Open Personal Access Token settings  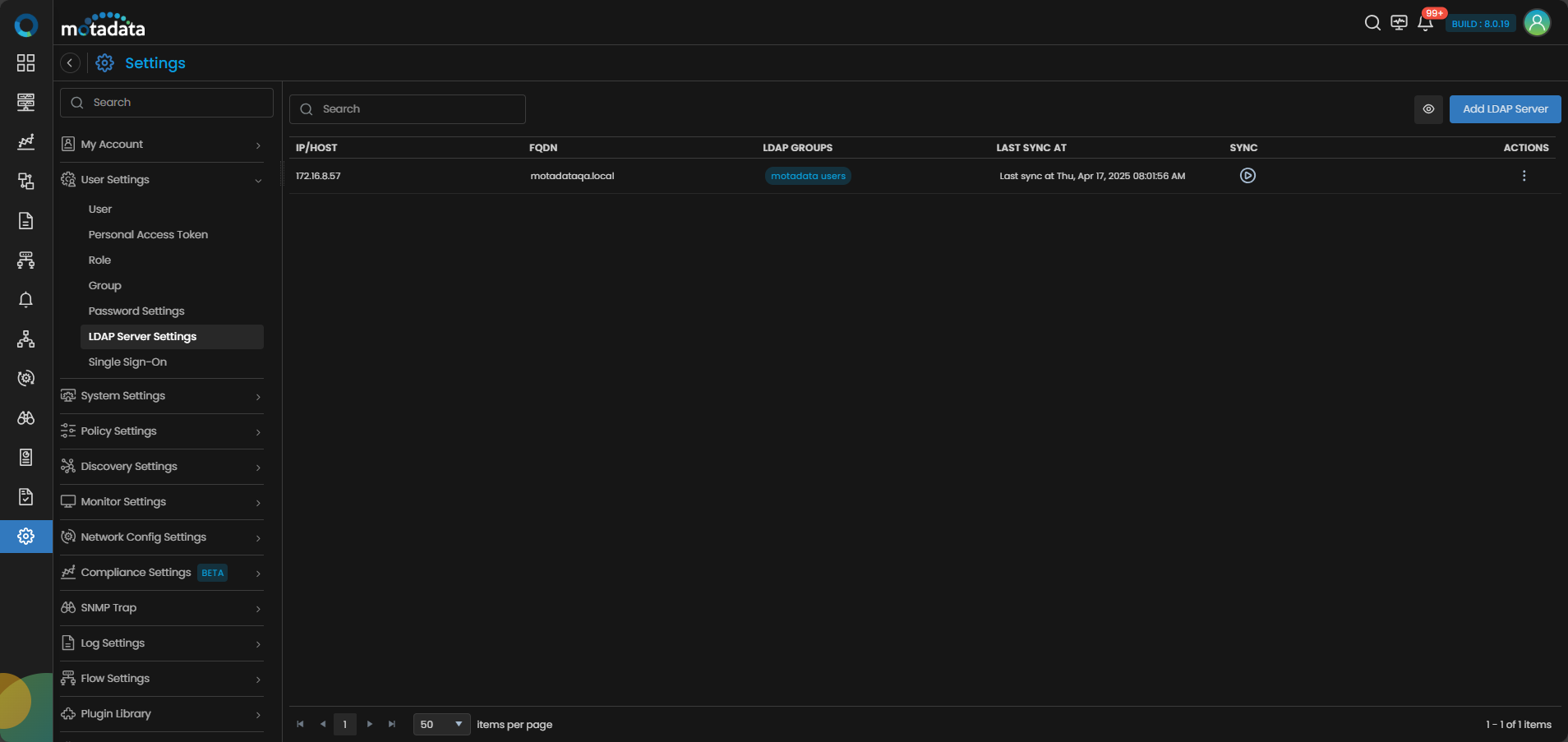coord(148,235)
